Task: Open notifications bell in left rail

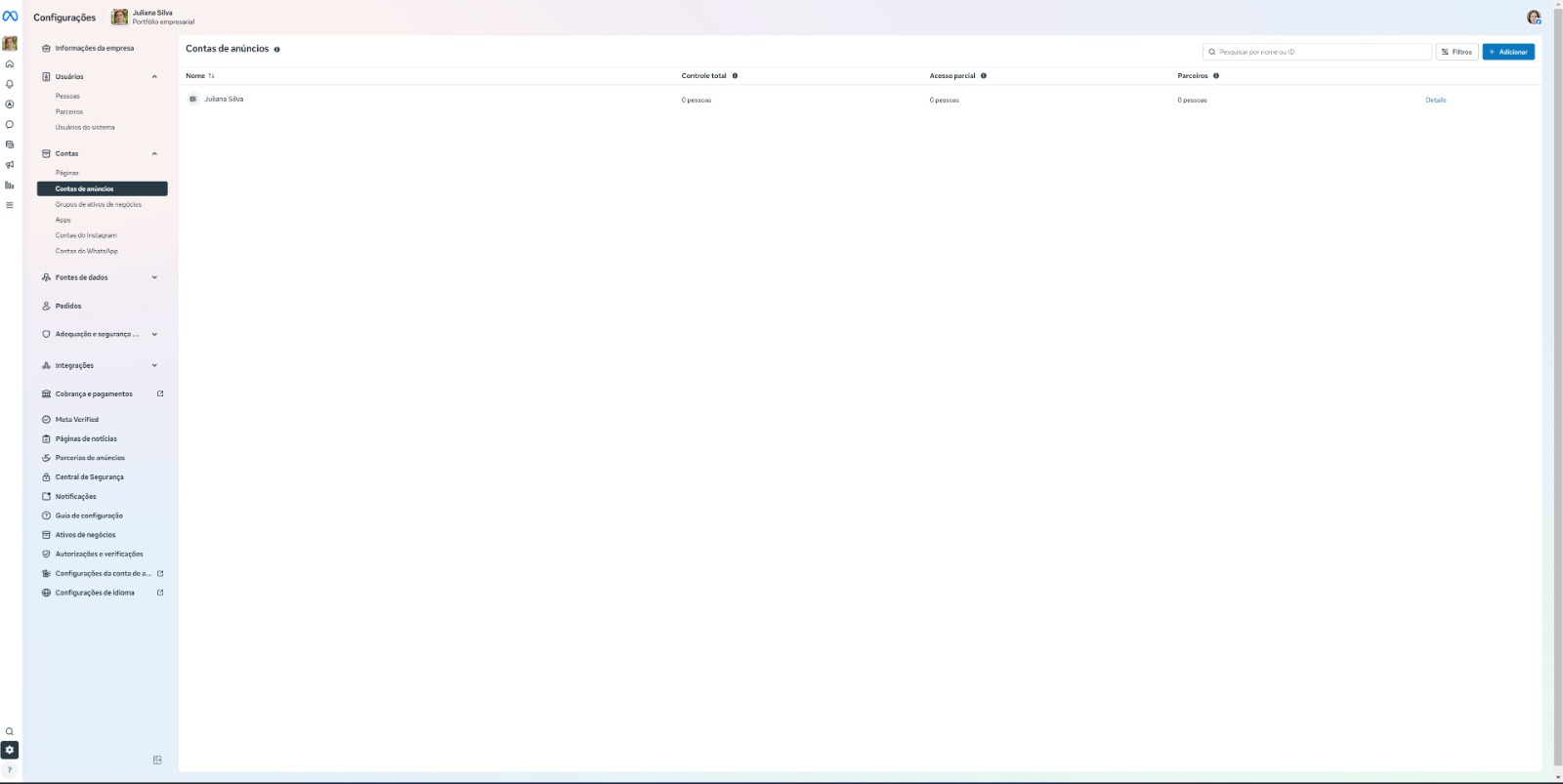Action: (10, 84)
